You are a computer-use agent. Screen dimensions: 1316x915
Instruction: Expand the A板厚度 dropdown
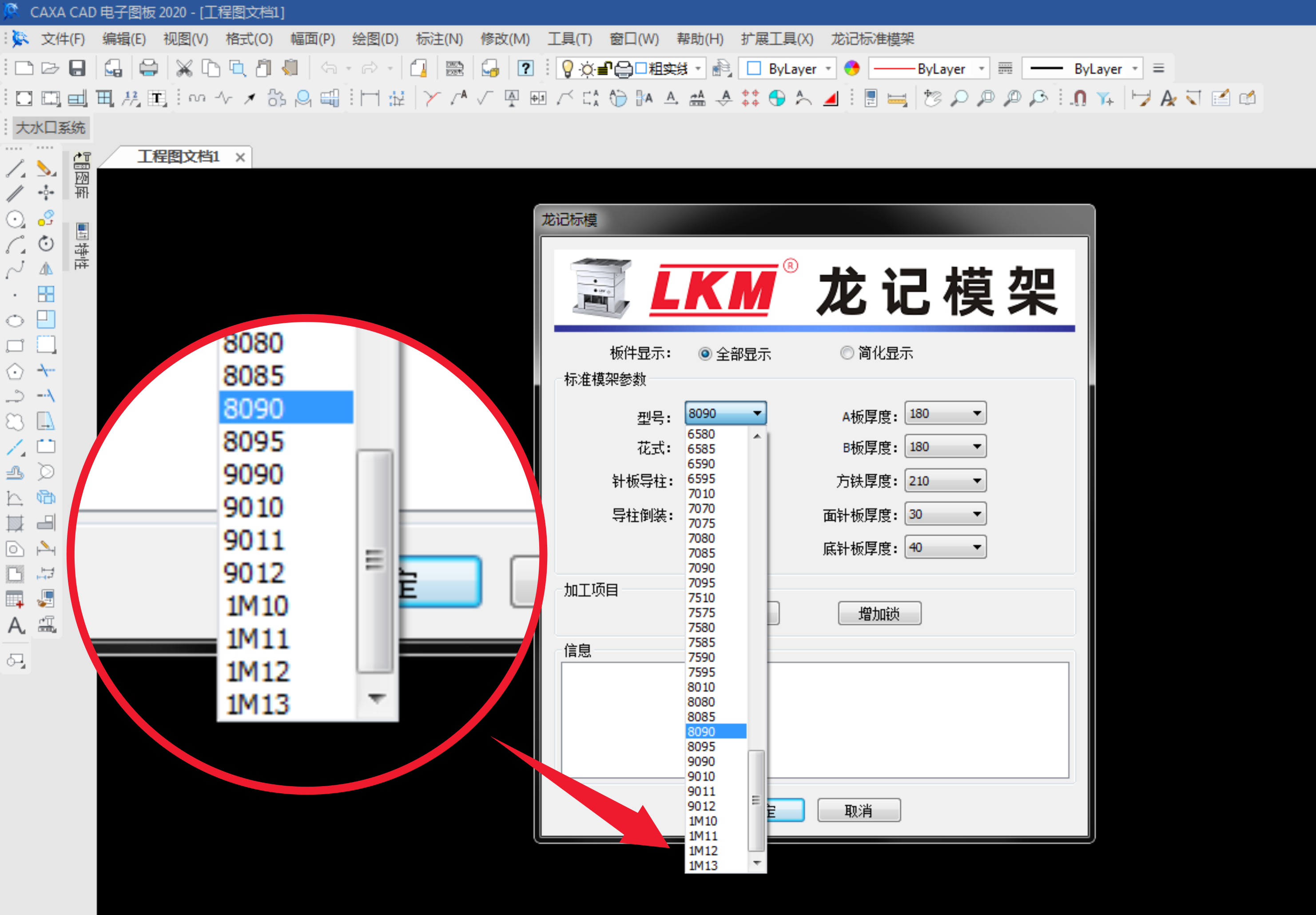click(x=977, y=414)
